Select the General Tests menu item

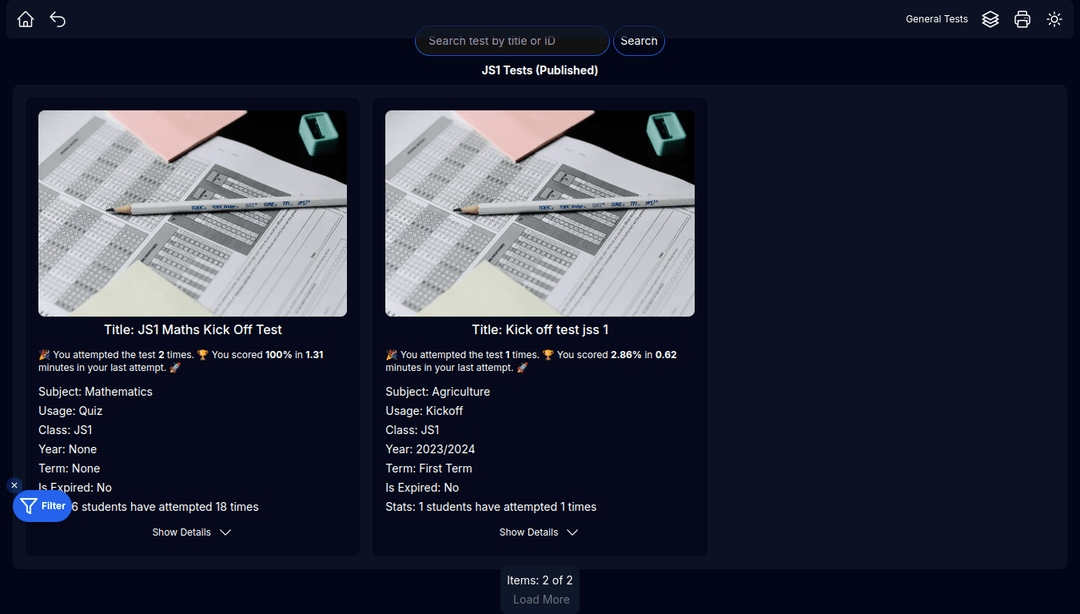[936, 19]
